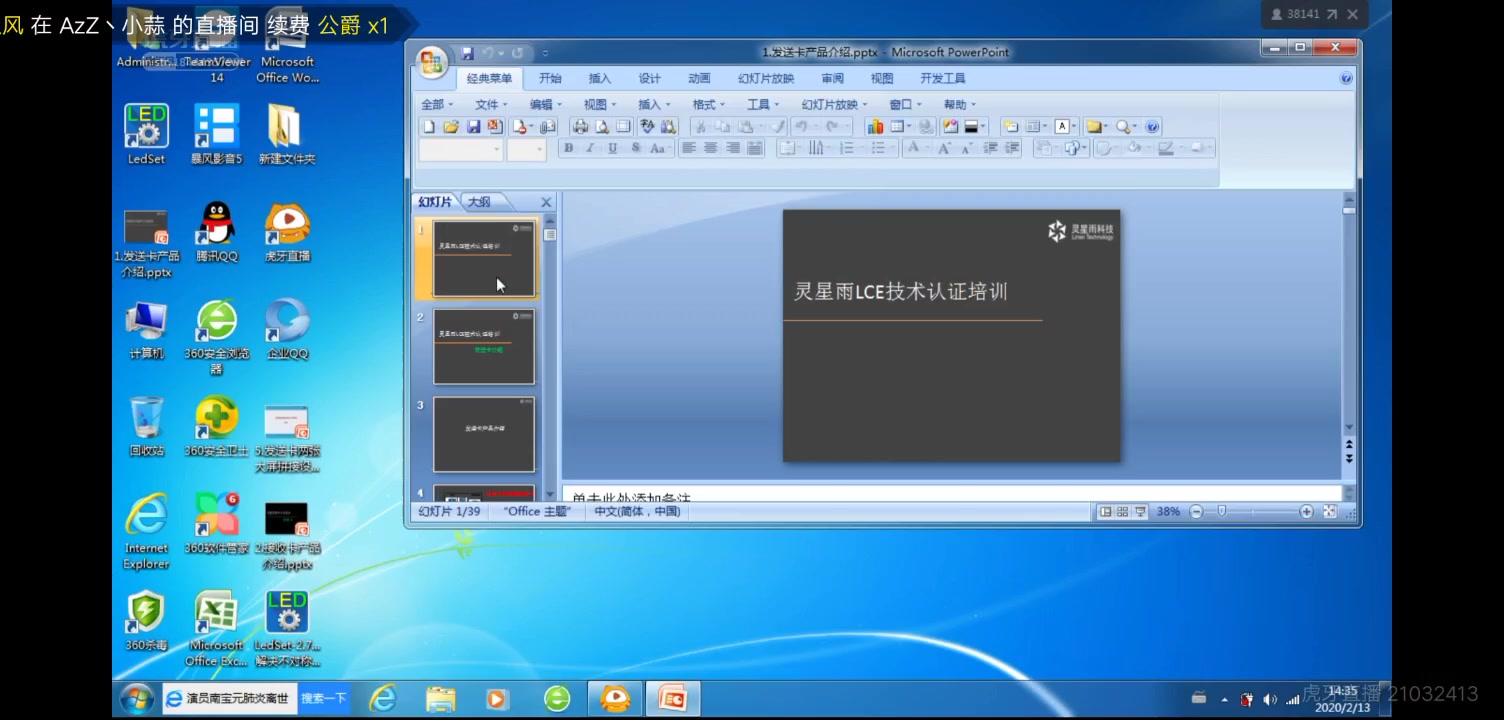Click the zoom slider handle
The width and height of the screenshot is (1504, 720).
(1221, 511)
